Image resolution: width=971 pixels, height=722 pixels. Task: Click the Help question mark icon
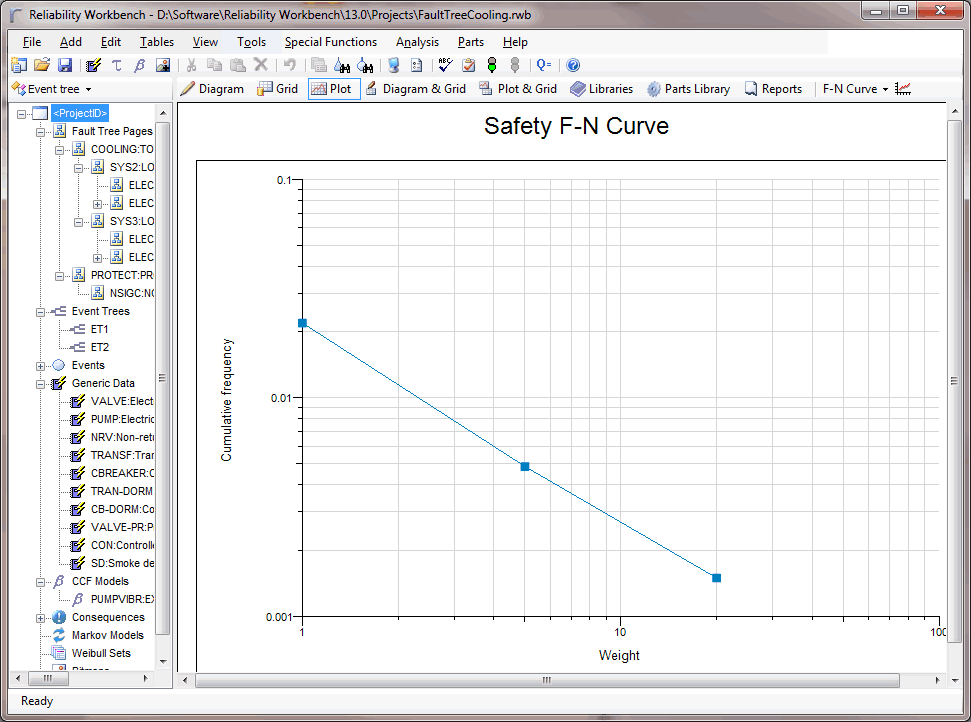coord(572,65)
